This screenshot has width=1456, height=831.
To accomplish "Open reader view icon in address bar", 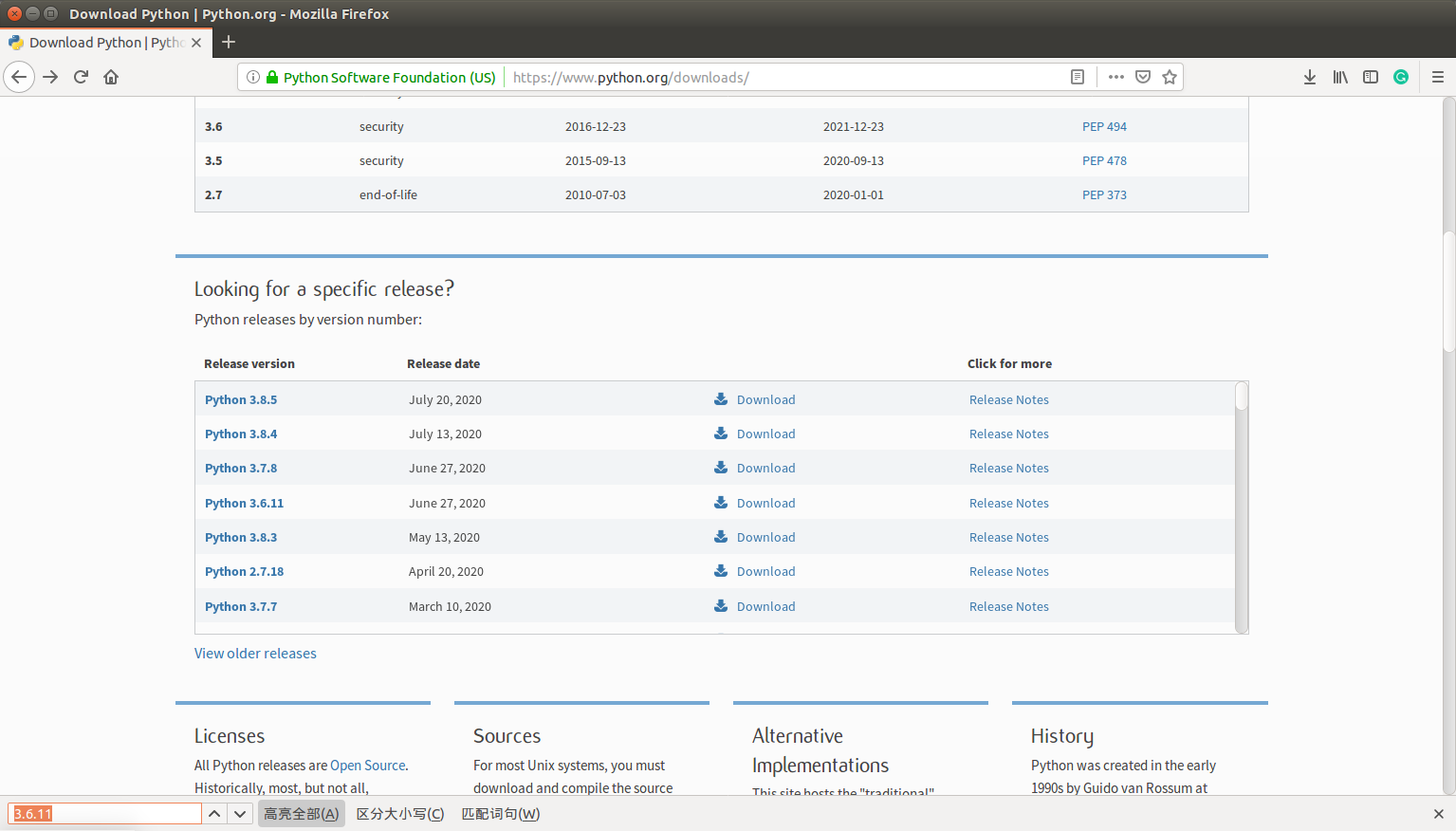I will [x=1077, y=77].
